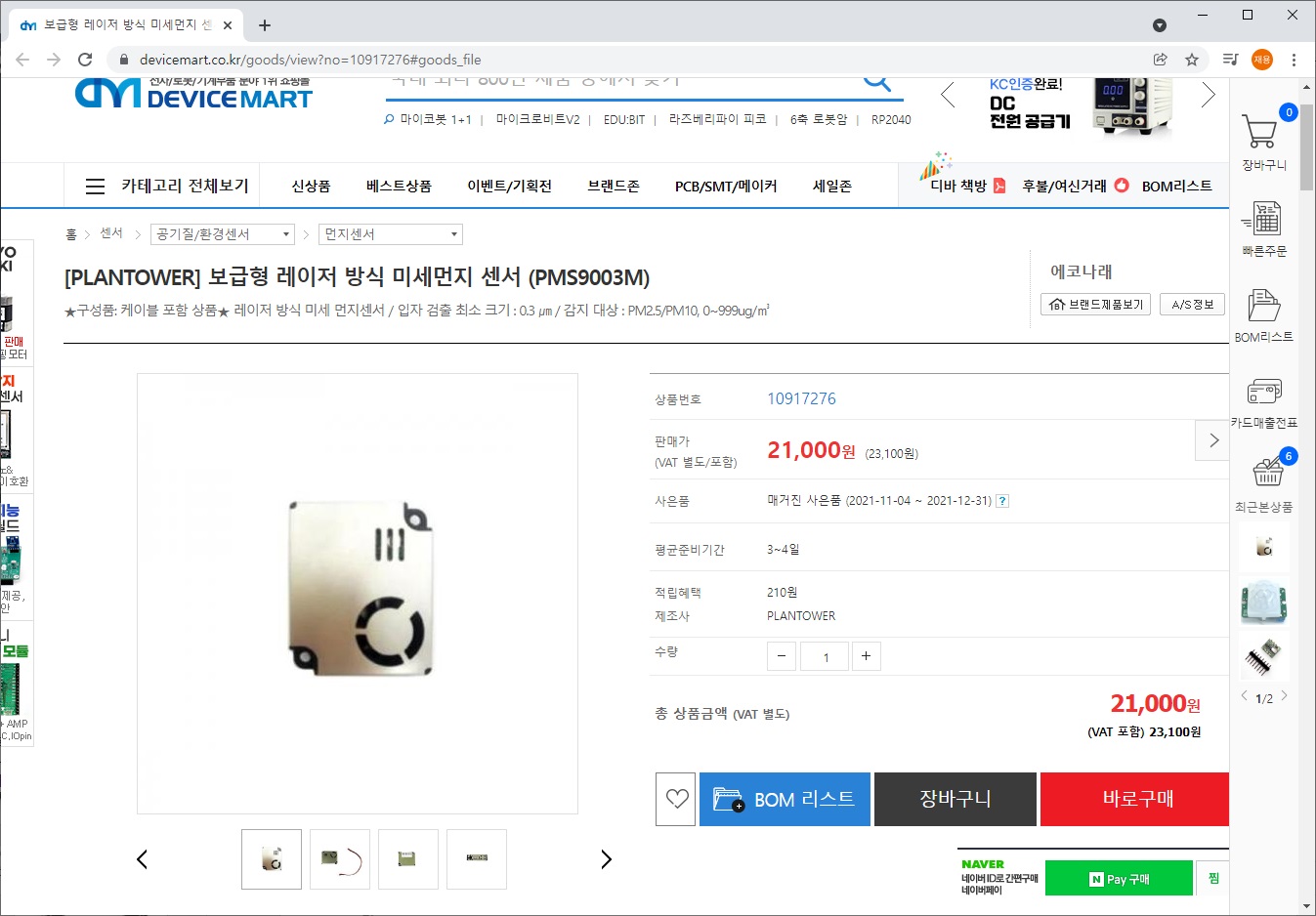Screen dimensions: 1316x916
Task: Click the green Naver Pay 구매 button
Action: click(1119, 879)
